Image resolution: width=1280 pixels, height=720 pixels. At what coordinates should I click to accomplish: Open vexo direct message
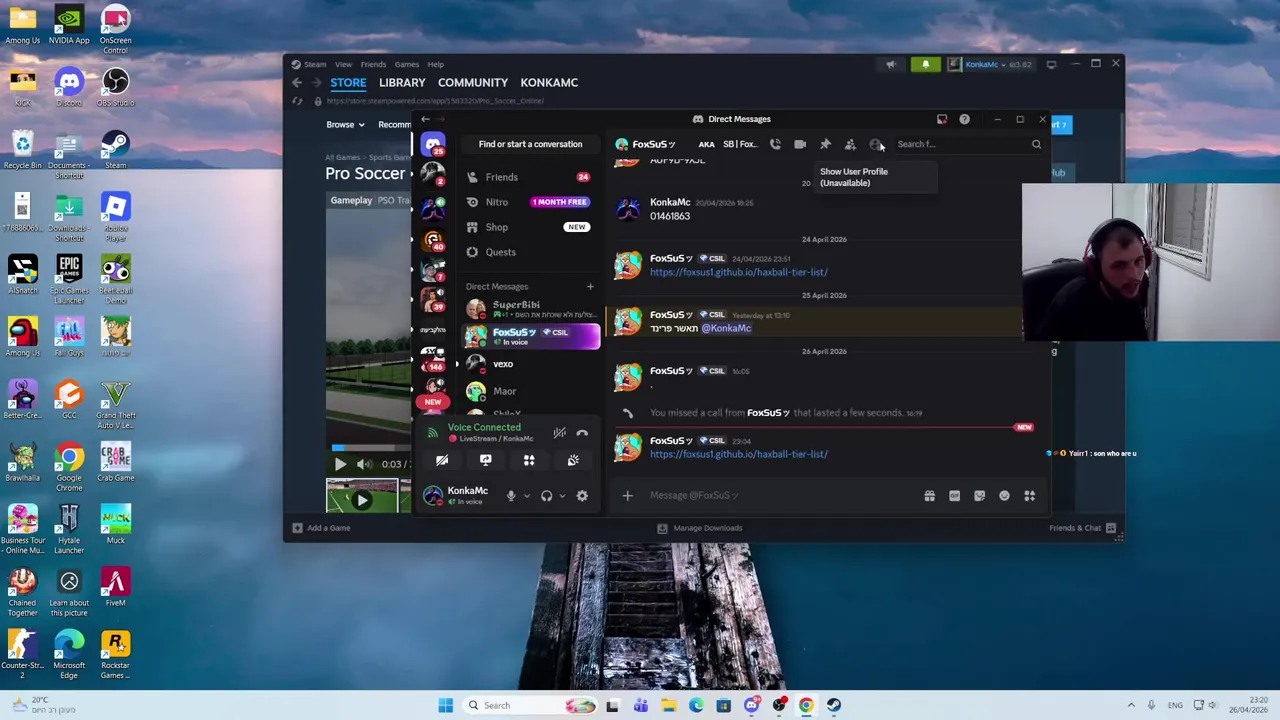pyautogui.click(x=530, y=364)
